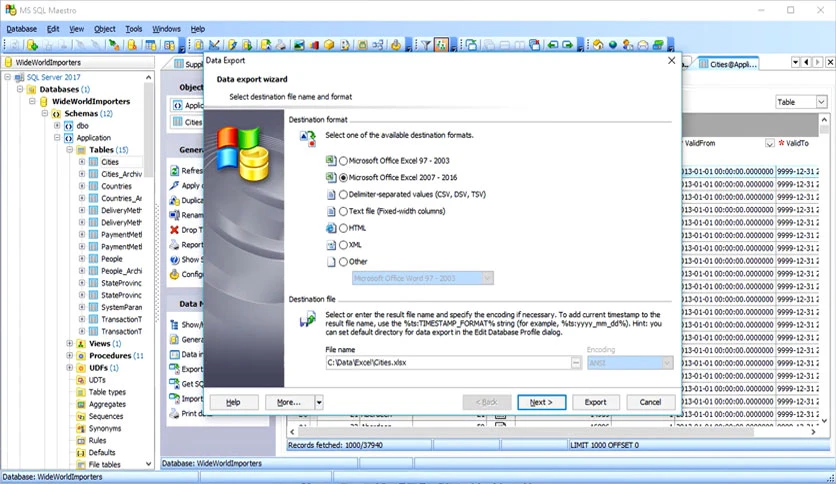
Task: Click the visual diagram designer toolbar icon
Action: [x=214, y=45]
